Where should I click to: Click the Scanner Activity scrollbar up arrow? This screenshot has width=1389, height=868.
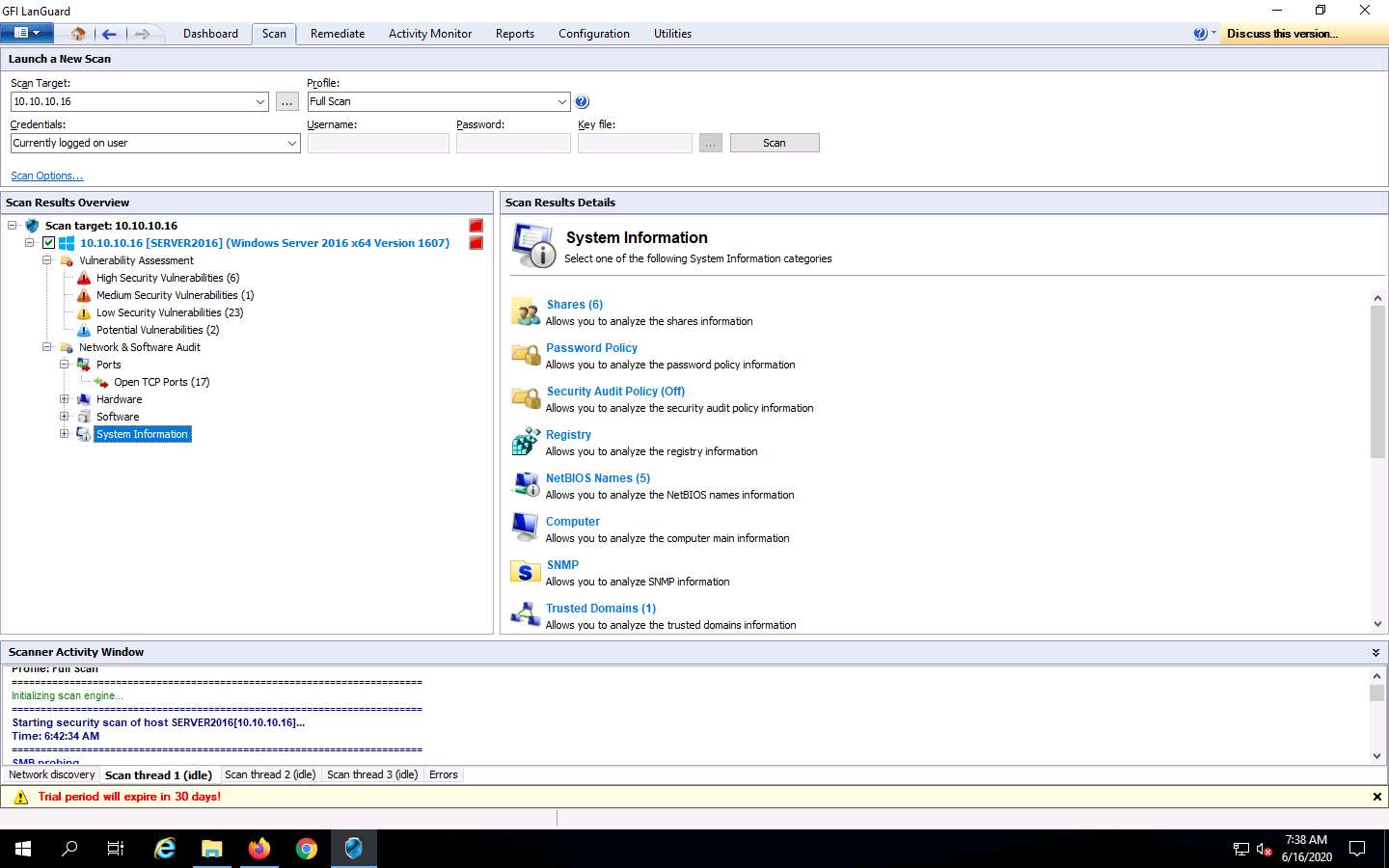click(x=1377, y=675)
